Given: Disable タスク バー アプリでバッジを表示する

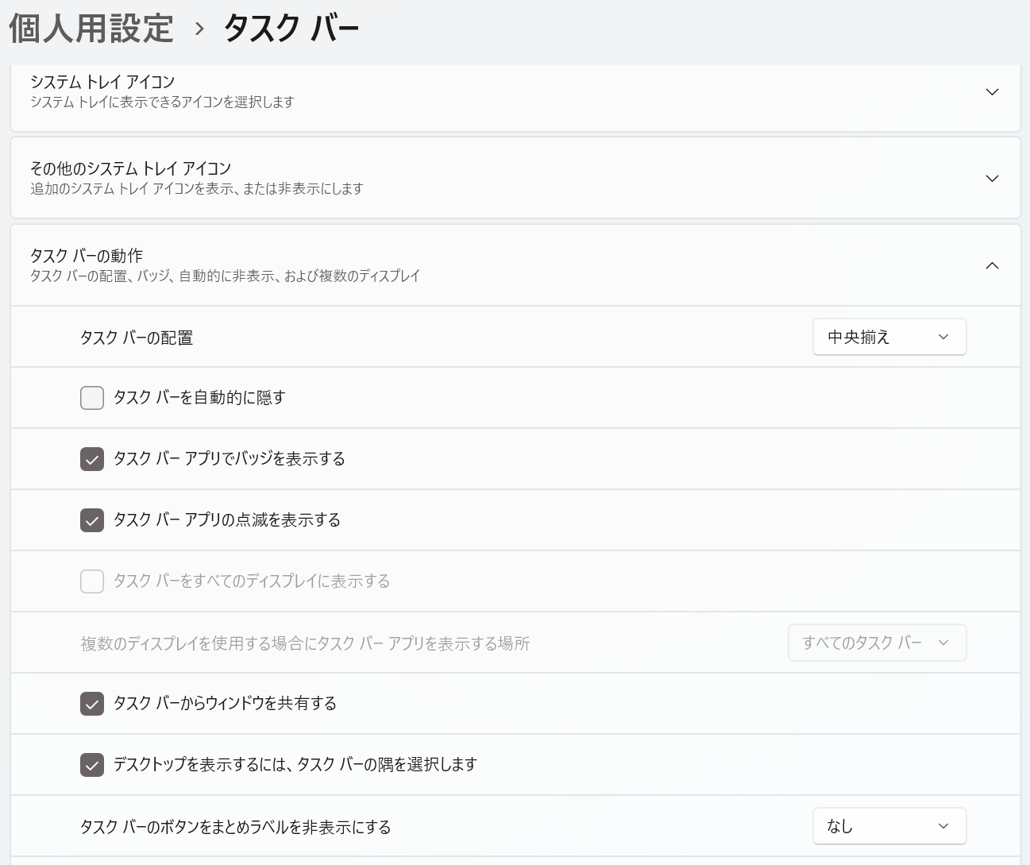Looking at the screenshot, I should [x=91, y=458].
